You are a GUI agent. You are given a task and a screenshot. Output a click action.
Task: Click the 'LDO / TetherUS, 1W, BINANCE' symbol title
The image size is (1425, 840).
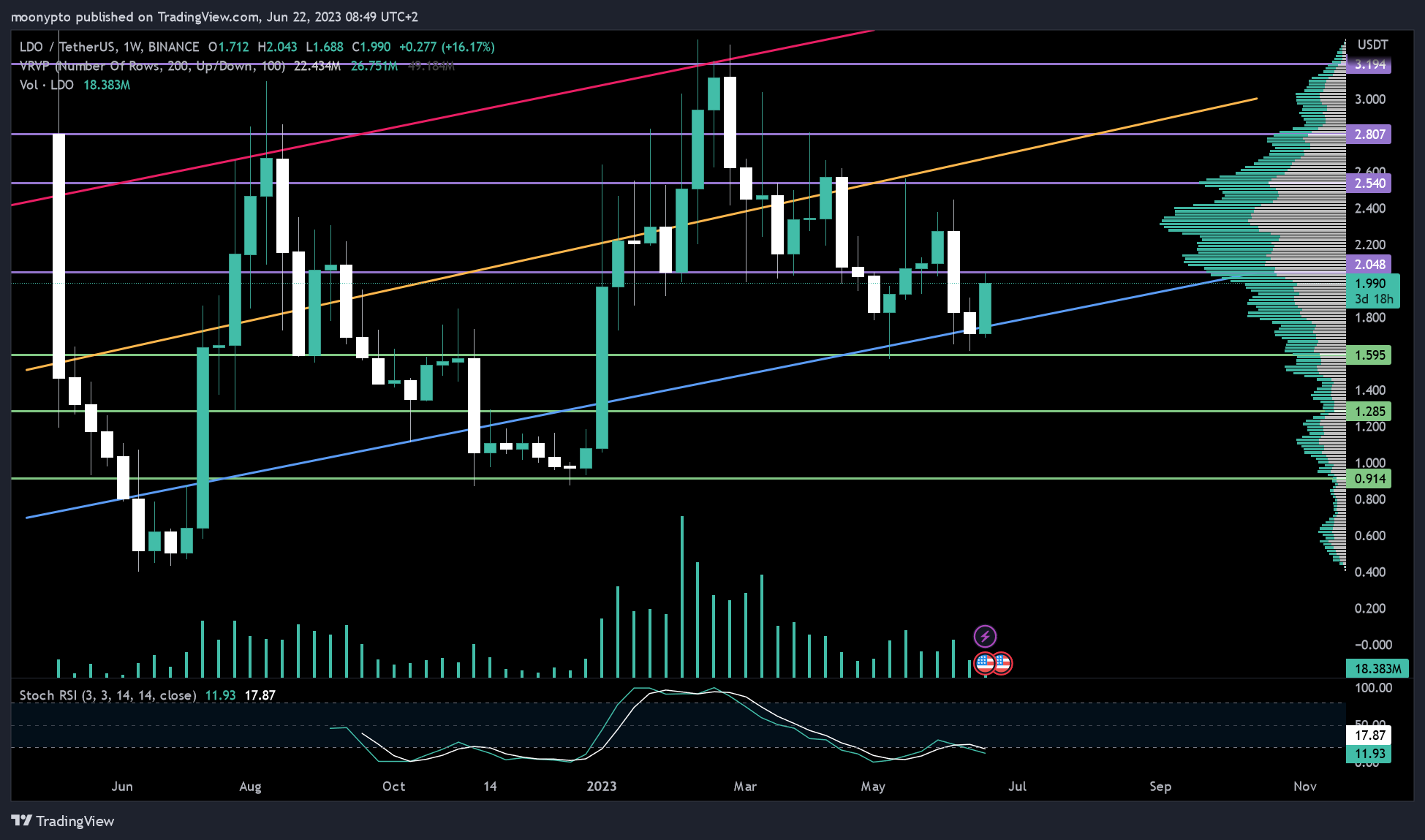point(109,47)
